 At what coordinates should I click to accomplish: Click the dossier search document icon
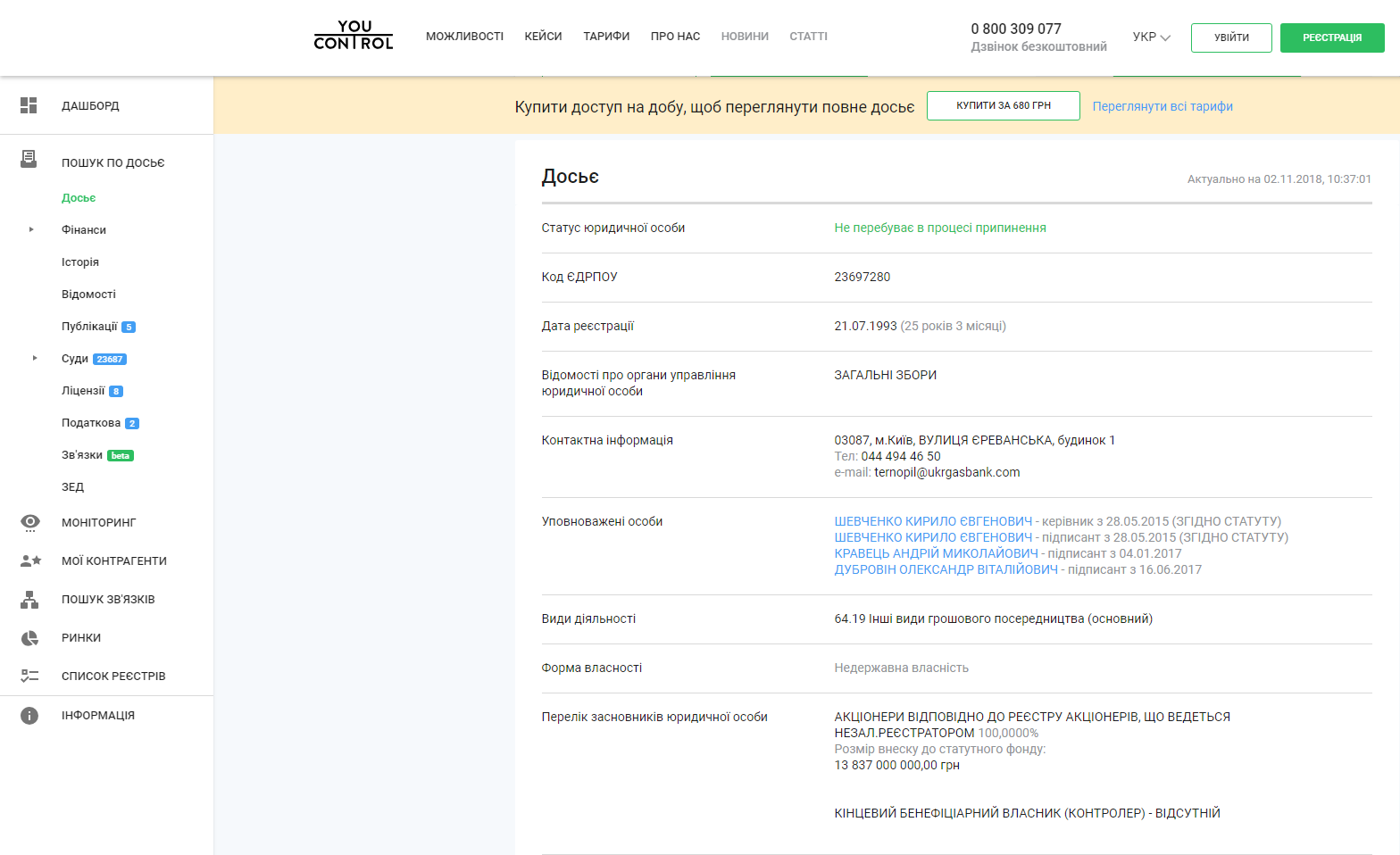(x=29, y=160)
